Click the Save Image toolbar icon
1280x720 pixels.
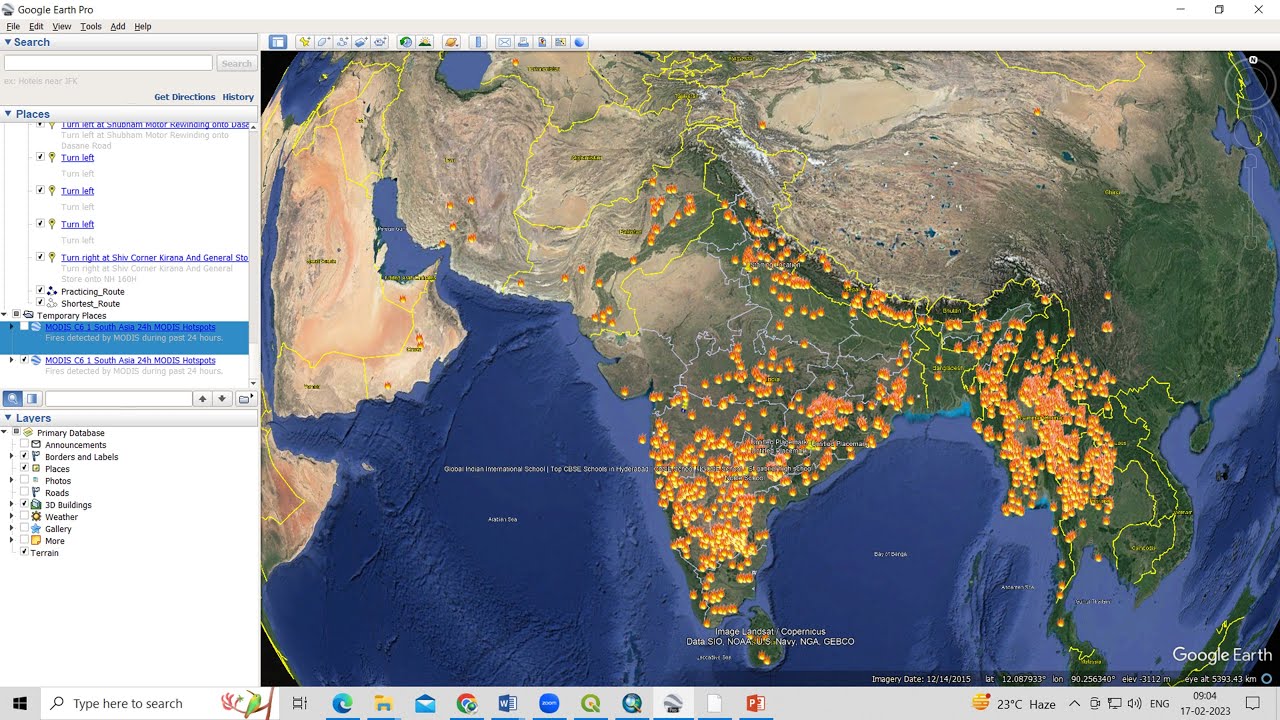pos(542,42)
